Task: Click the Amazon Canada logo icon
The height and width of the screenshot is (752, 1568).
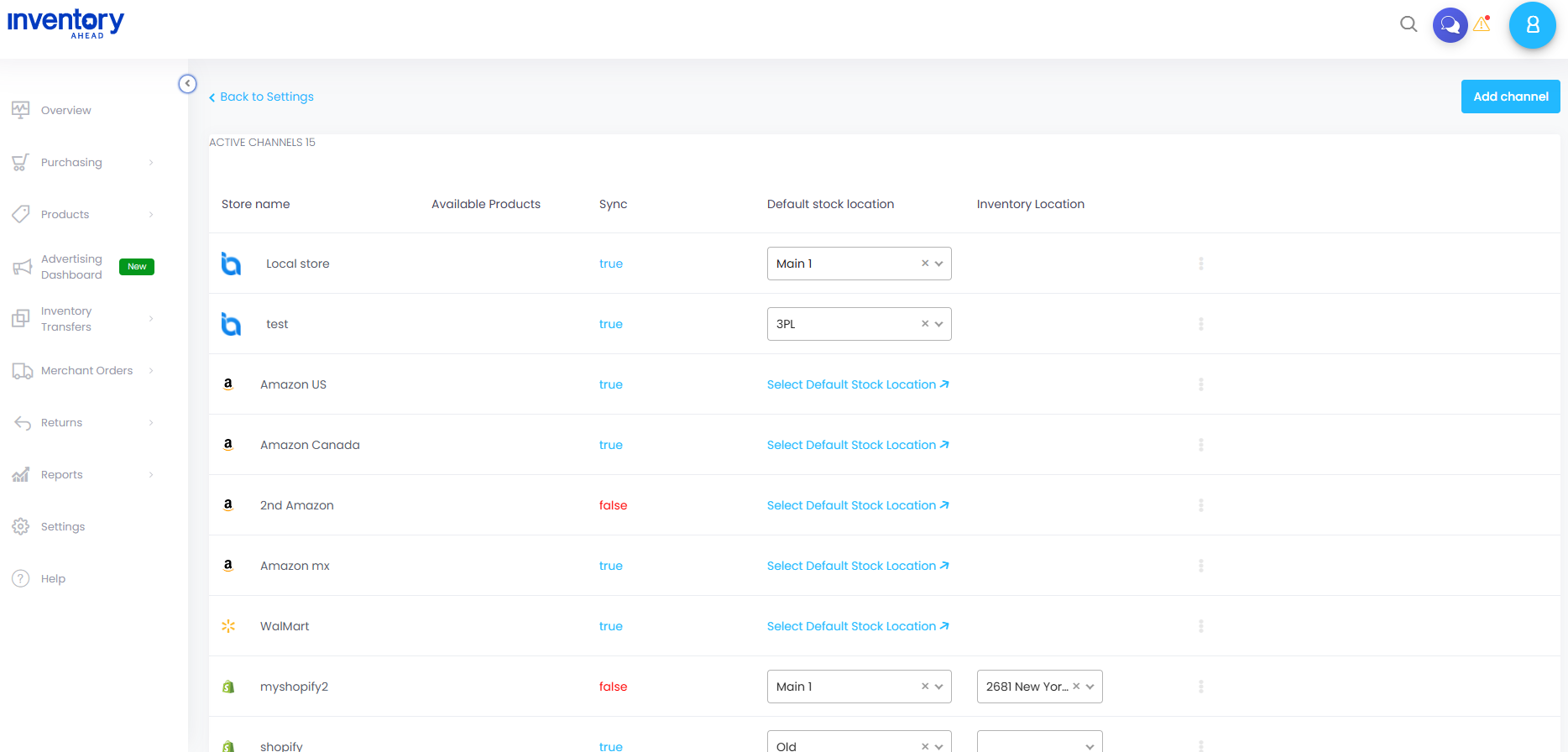Action: (x=227, y=445)
